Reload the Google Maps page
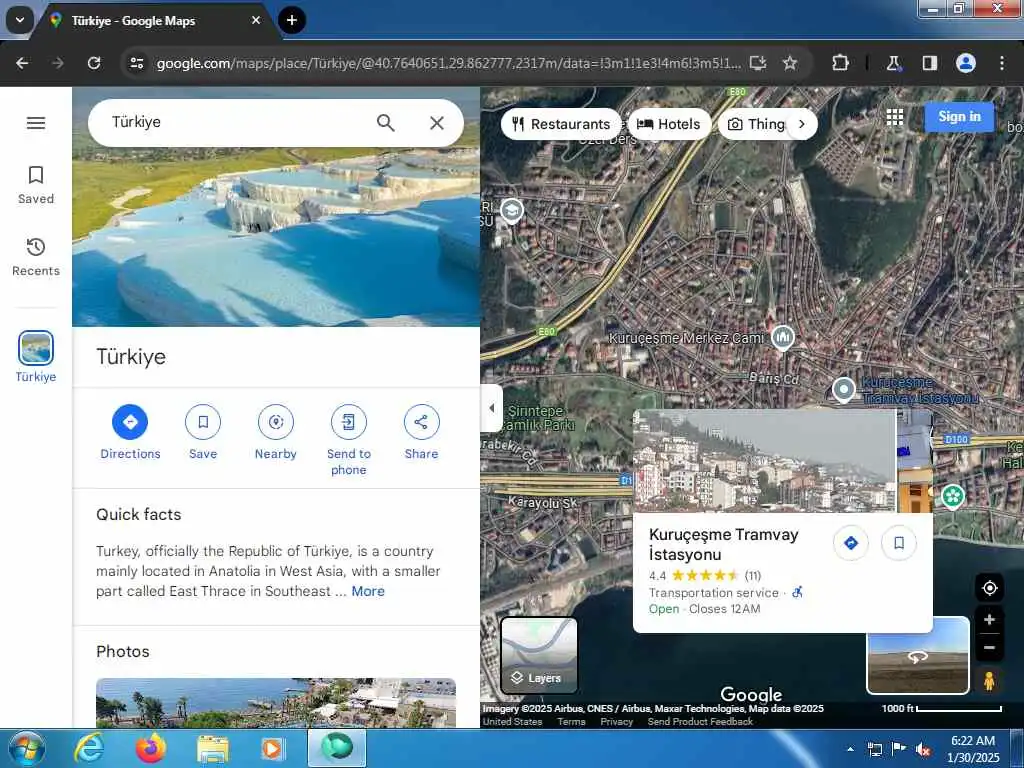This screenshot has width=1024, height=768. coord(94,63)
